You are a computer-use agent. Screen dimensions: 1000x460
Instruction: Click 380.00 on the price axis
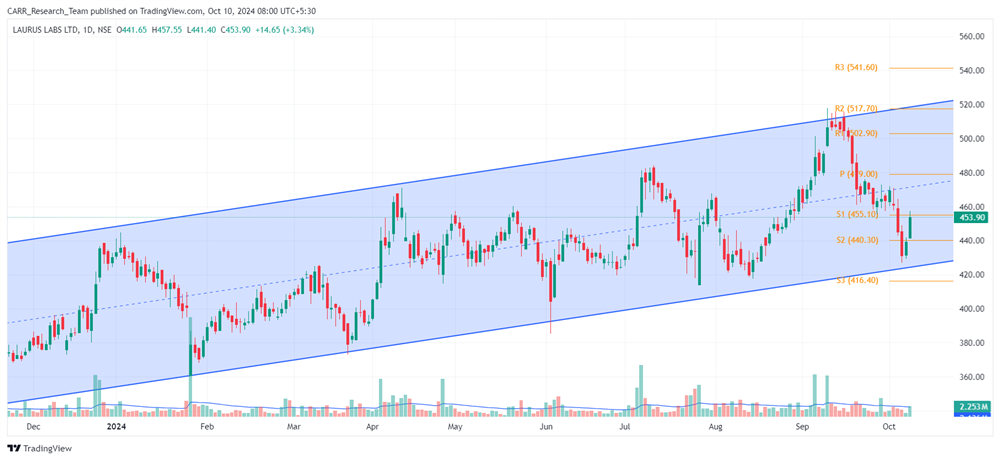tap(973, 343)
